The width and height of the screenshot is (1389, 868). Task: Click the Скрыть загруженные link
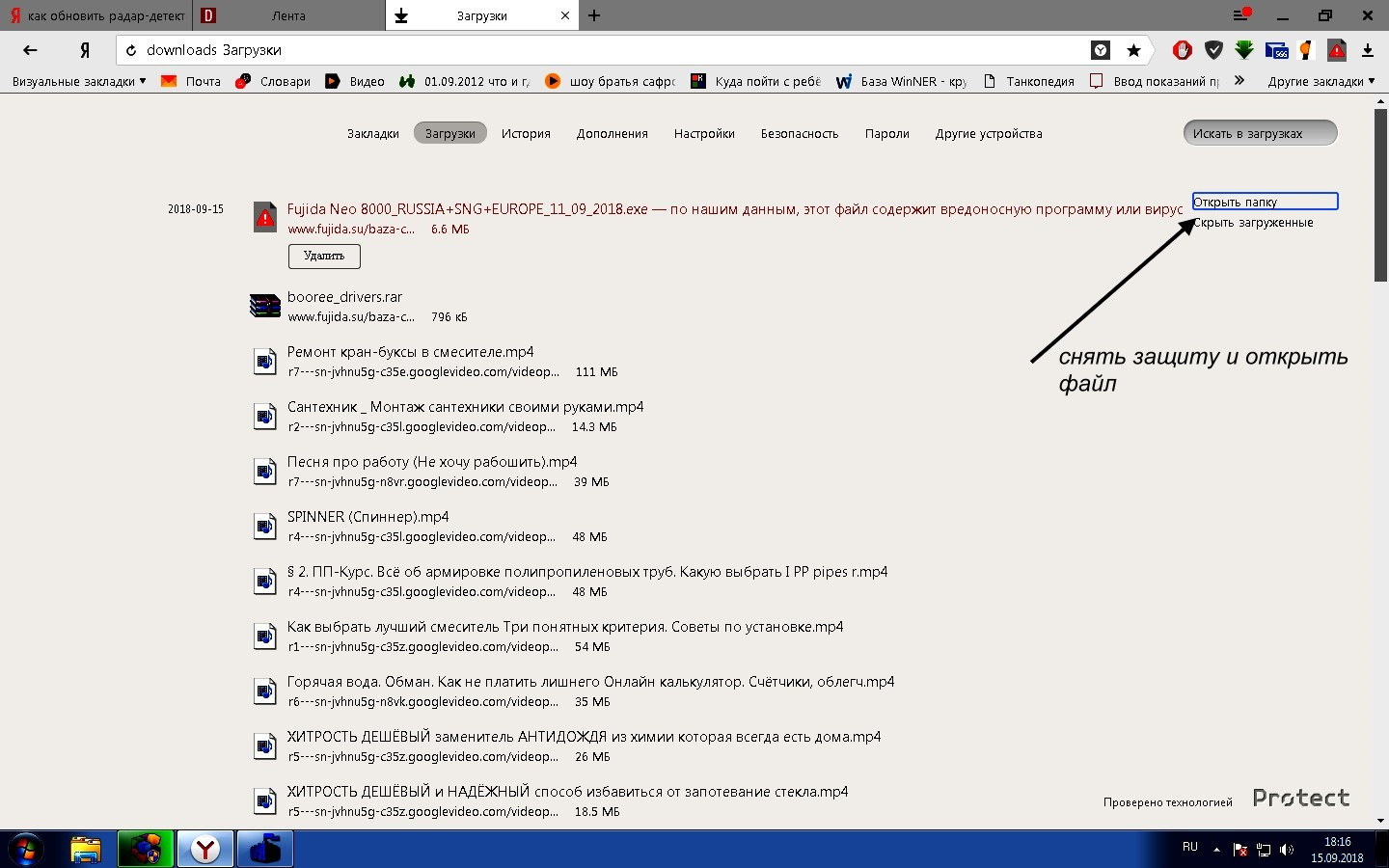(1254, 223)
